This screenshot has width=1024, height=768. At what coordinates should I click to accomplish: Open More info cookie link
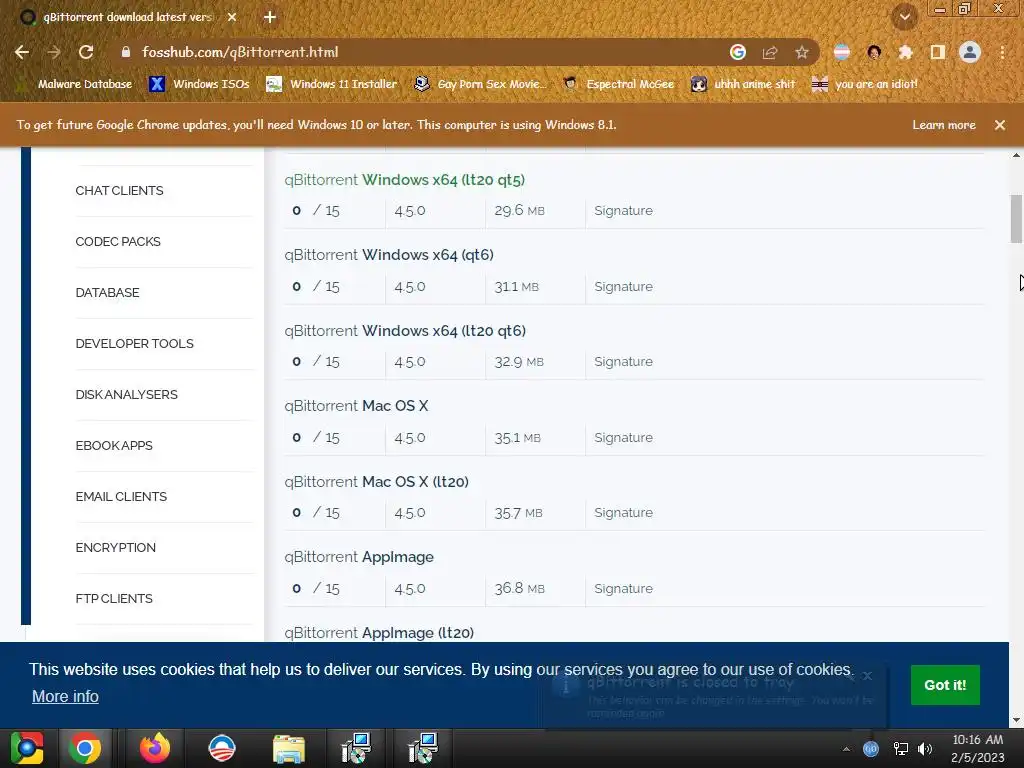click(x=65, y=696)
